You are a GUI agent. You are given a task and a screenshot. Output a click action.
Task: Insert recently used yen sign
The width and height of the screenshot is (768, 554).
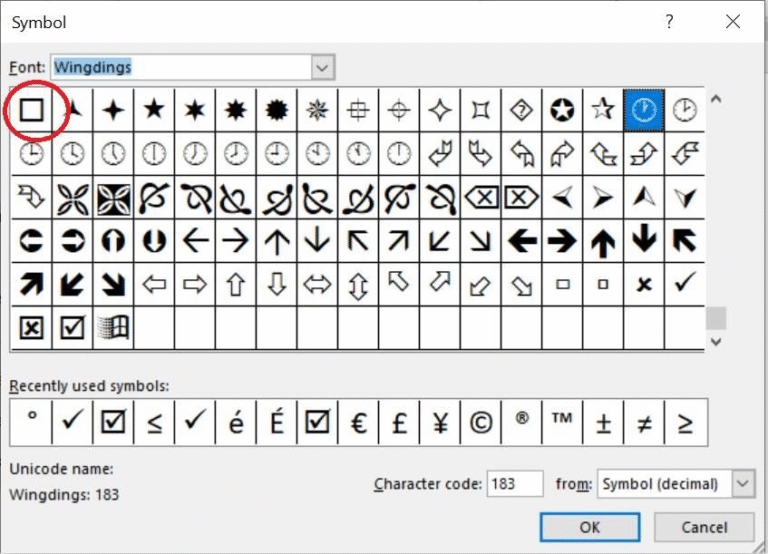pos(440,422)
